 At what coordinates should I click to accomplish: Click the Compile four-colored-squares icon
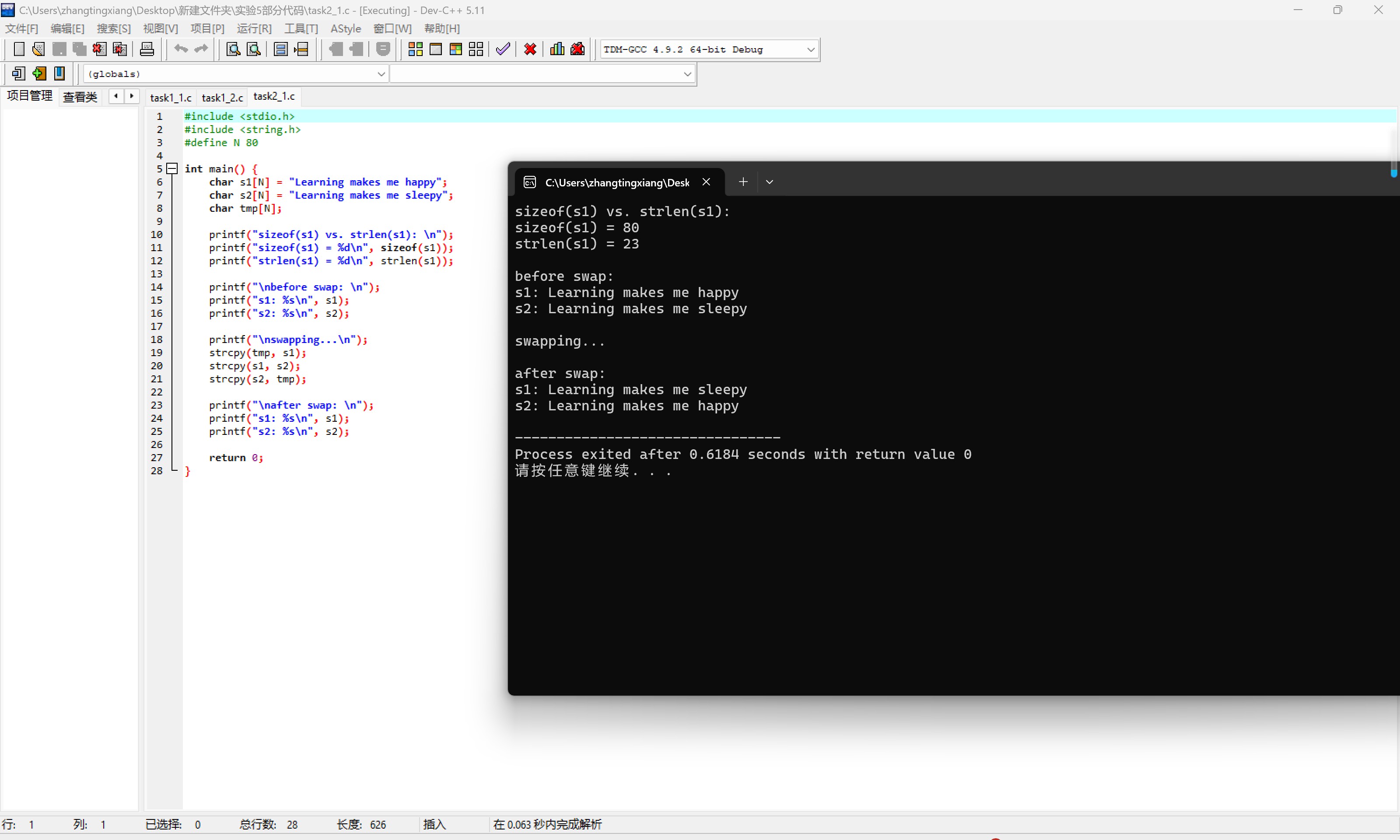(415, 49)
